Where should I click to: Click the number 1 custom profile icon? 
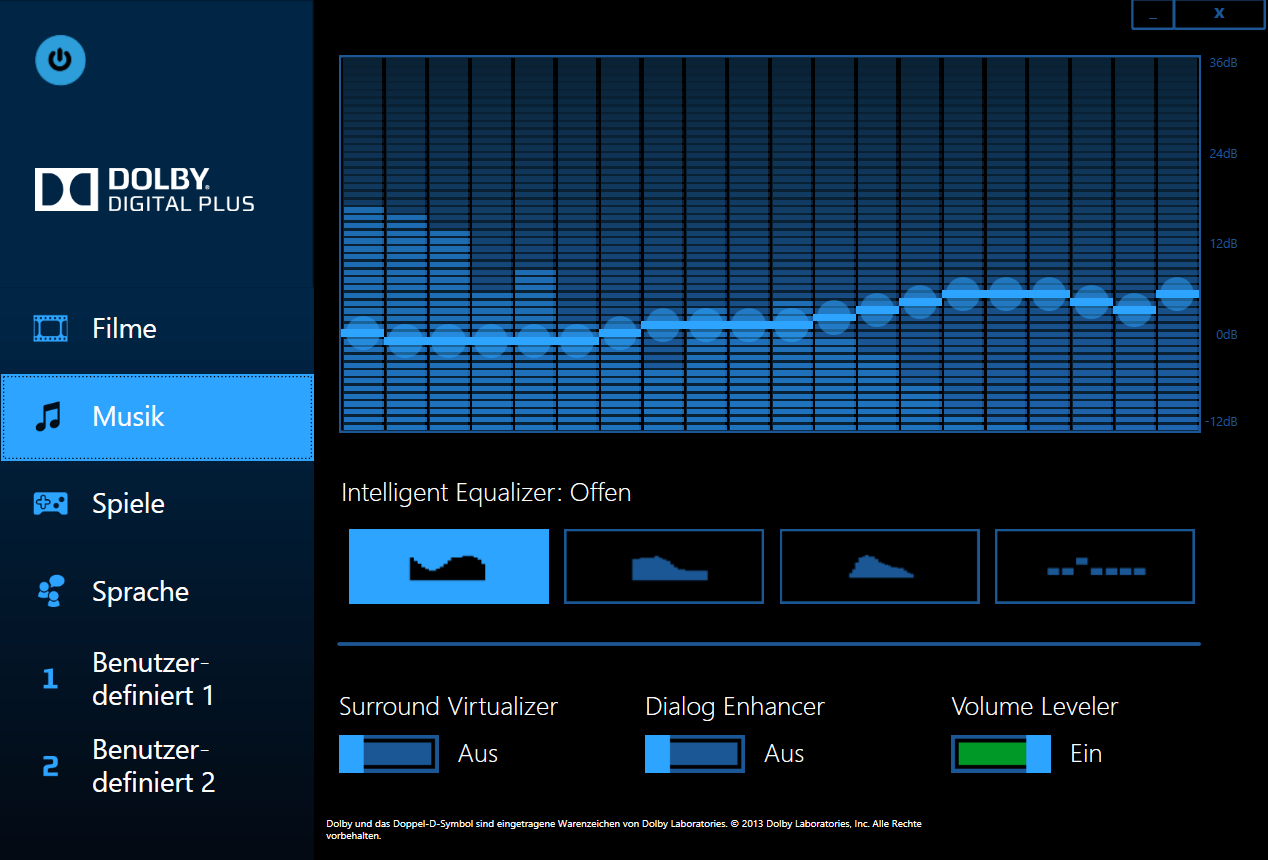click(x=50, y=680)
